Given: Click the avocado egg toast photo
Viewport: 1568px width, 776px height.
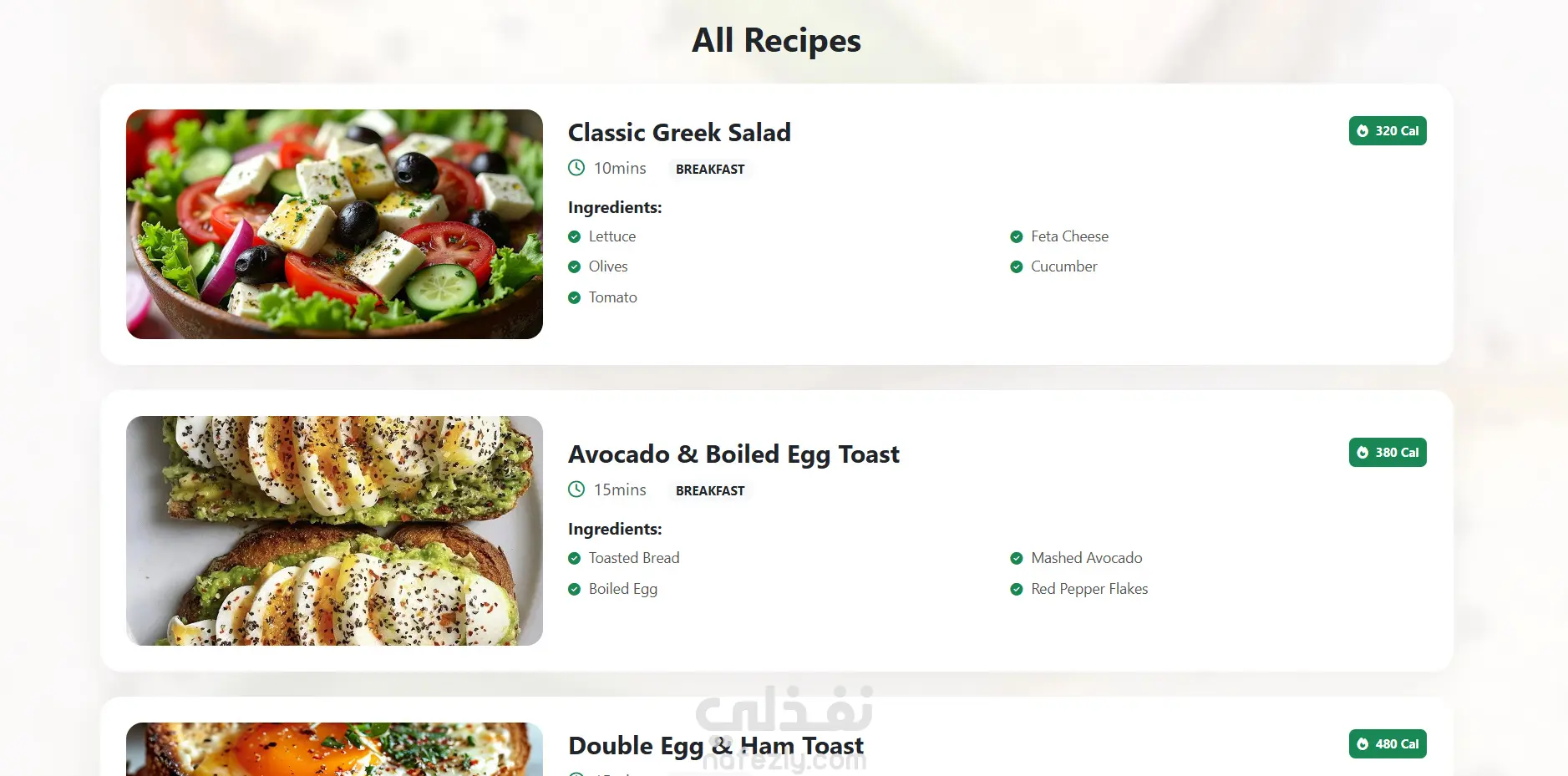Looking at the screenshot, I should [x=334, y=530].
